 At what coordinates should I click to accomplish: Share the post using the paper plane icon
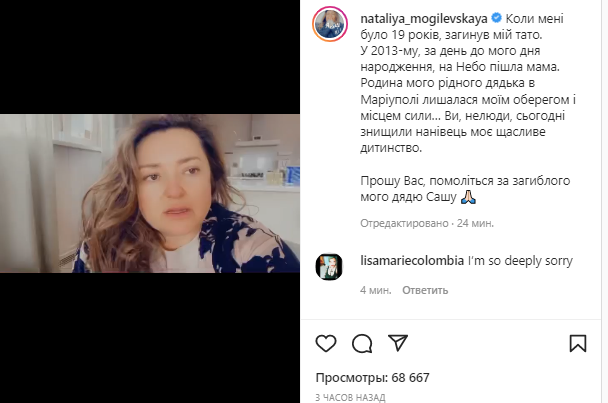pyautogui.click(x=398, y=343)
